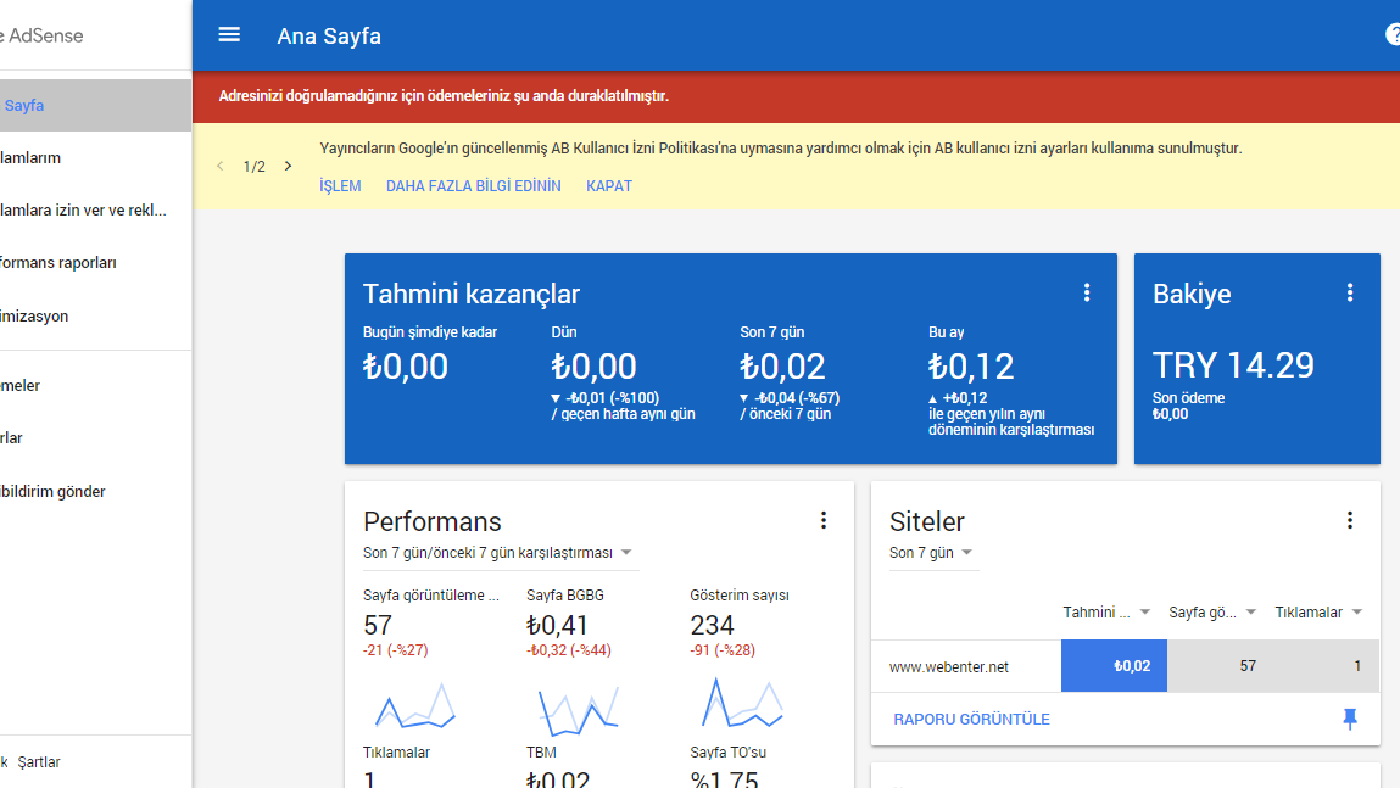
Task: Pin the Siteler card
Action: (1350, 719)
